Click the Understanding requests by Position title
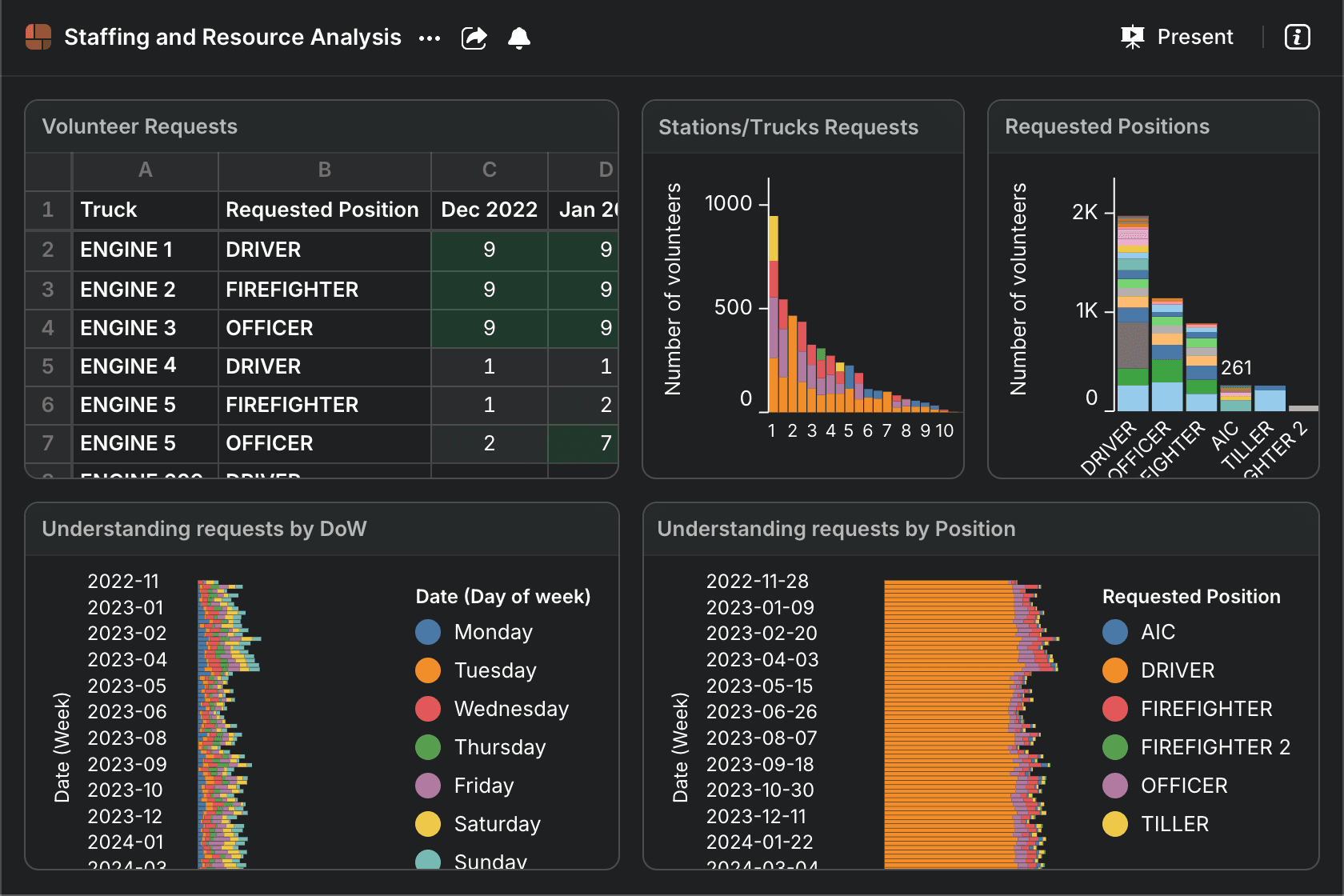 [836, 529]
